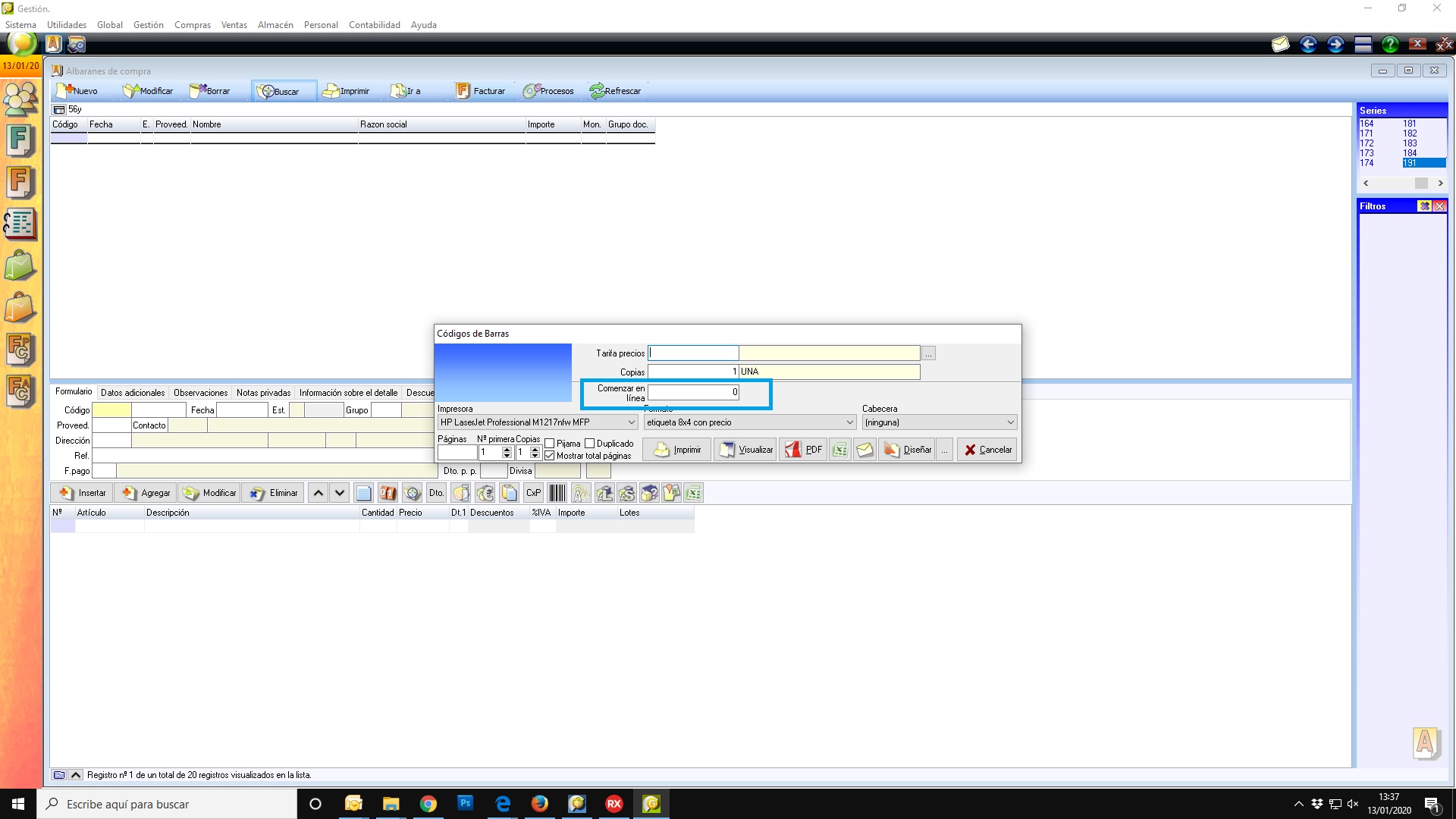Click Visualizar preview button
1456x819 pixels.
click(745, 450)
